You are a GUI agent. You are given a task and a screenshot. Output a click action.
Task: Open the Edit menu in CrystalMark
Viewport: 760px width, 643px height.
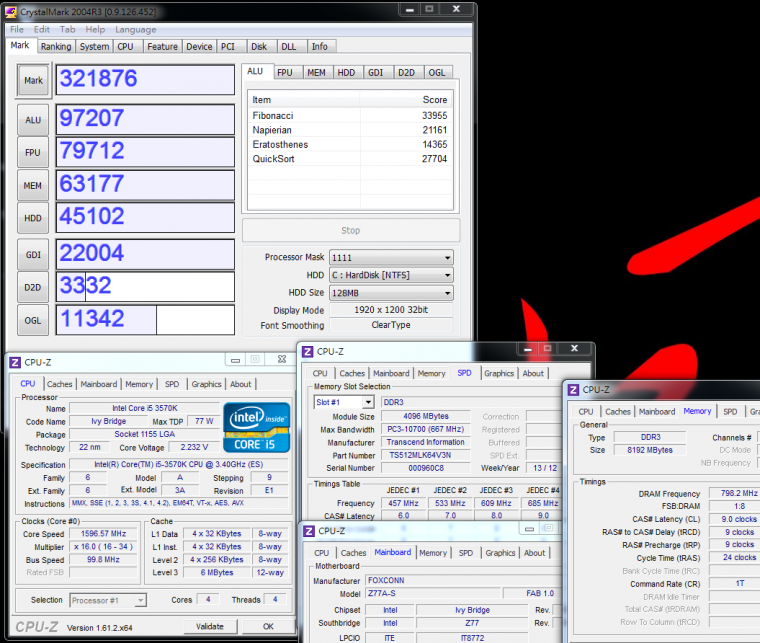tap(42, 30)
